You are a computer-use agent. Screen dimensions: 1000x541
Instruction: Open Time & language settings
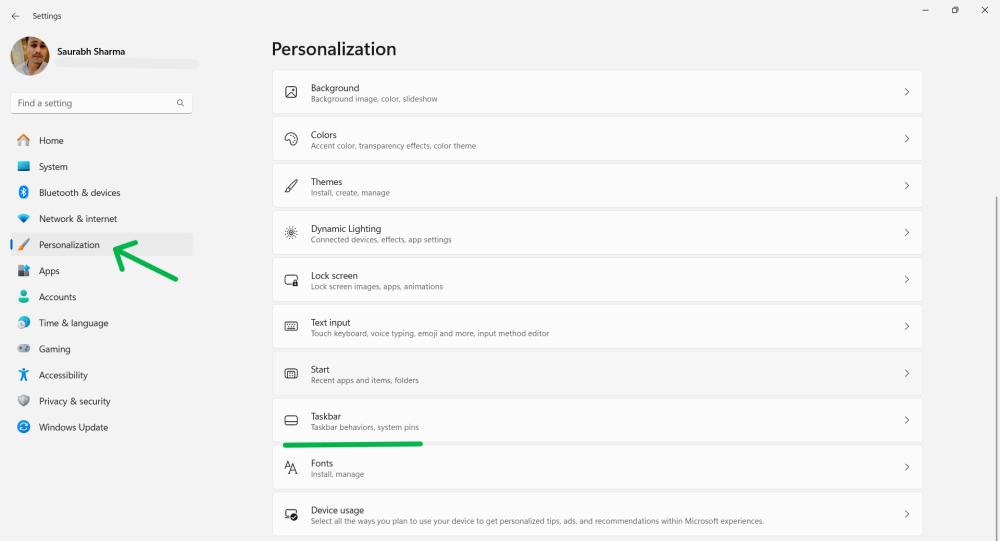click(x=73, y=323)
